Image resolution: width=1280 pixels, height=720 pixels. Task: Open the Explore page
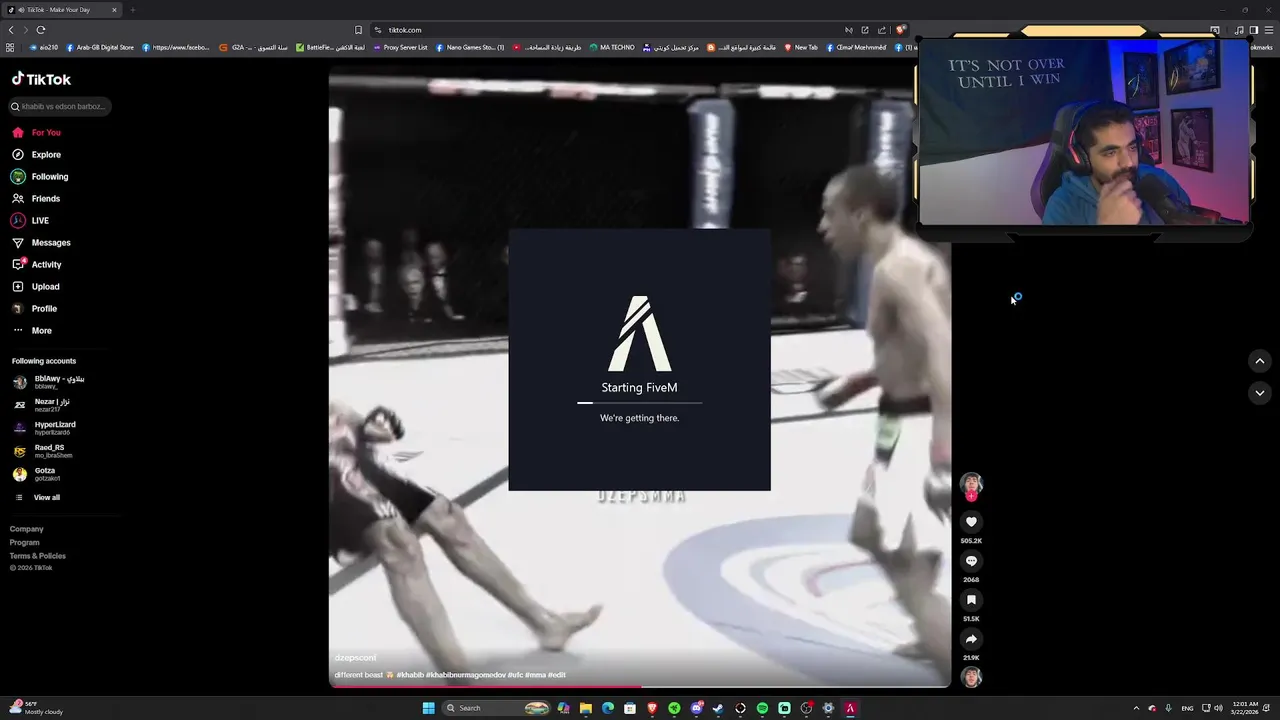36,155
